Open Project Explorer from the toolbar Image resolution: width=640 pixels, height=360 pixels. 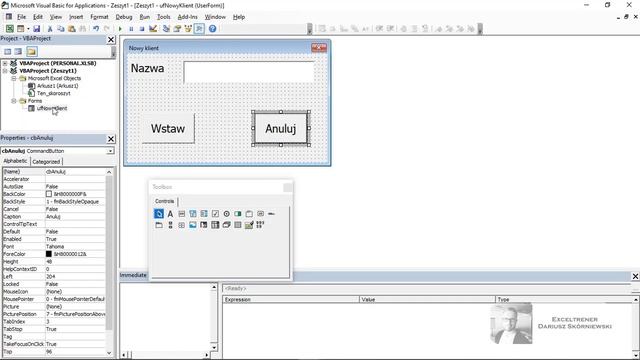tap(166, 29)
